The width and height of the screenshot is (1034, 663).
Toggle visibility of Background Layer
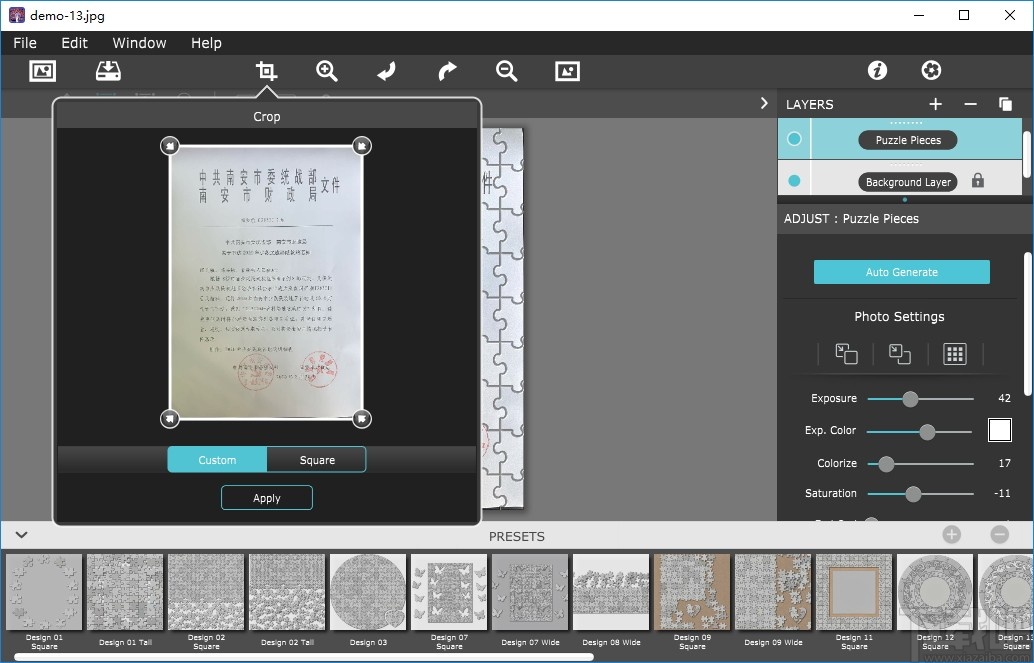[794, 181]
